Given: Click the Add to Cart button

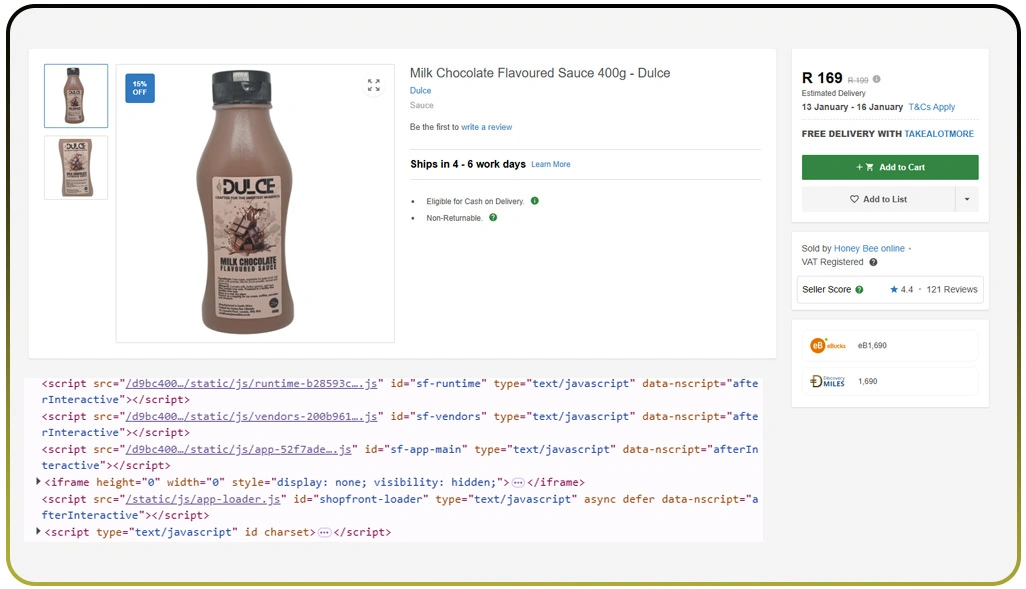Looking at the screenshot, I should coord(889,166).
